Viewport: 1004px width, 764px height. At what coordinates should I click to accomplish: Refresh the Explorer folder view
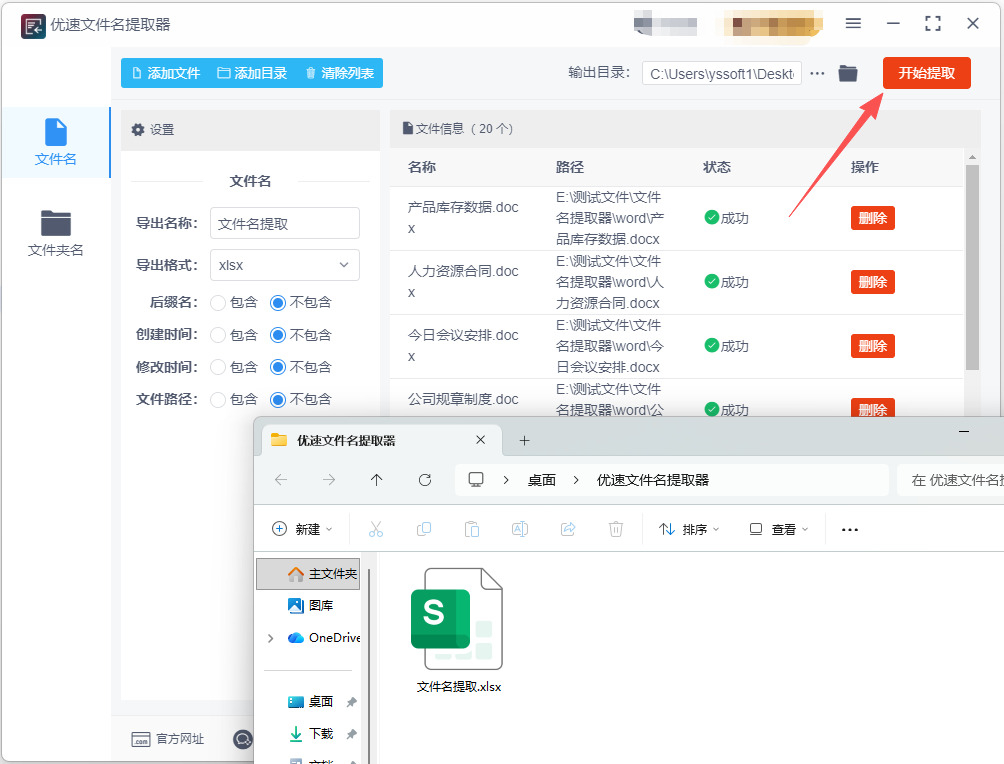[425, 480]
